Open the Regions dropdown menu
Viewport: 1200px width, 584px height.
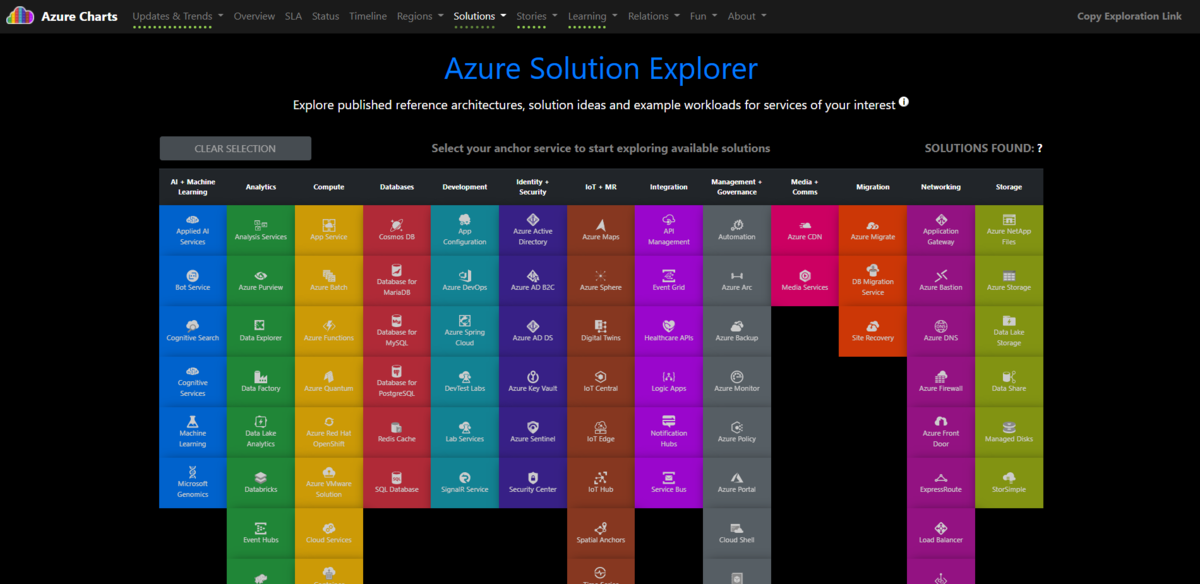pos(420,16)
